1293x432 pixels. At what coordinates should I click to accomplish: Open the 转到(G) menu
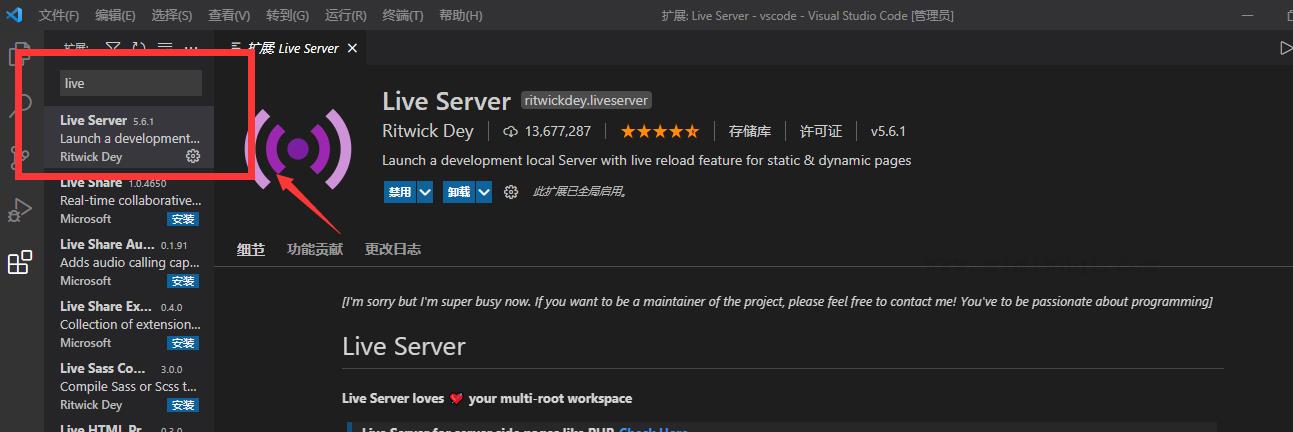point(288,15)
